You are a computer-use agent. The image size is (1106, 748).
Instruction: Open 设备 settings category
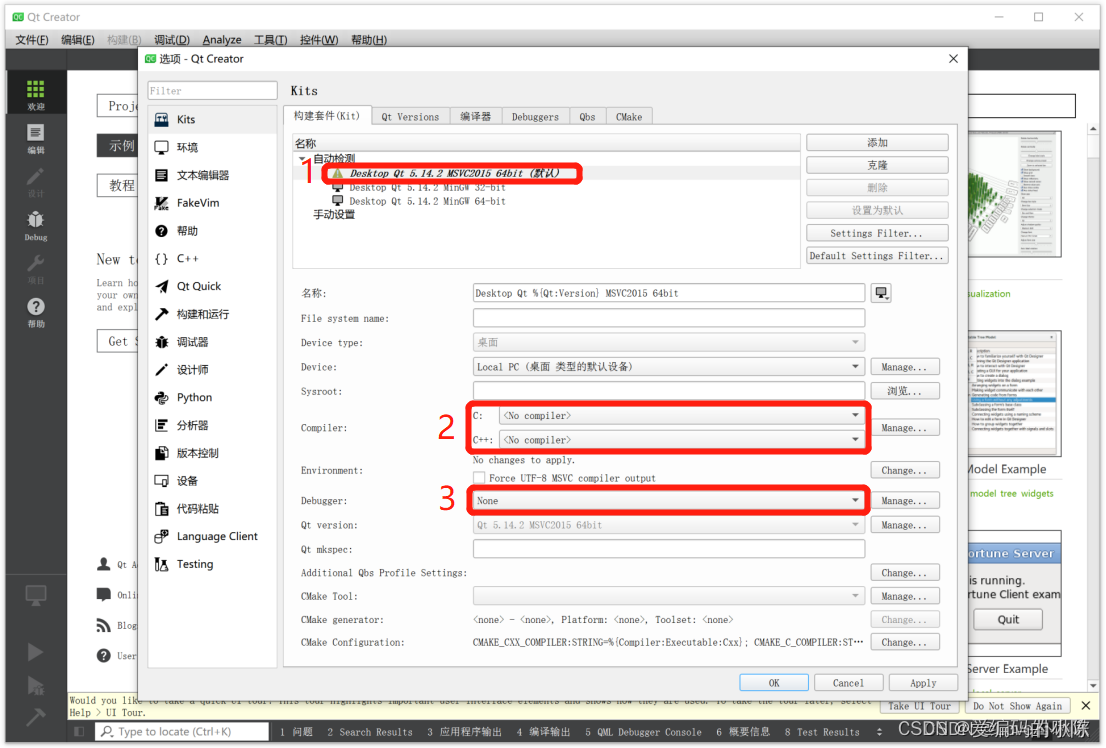(212, 481)
